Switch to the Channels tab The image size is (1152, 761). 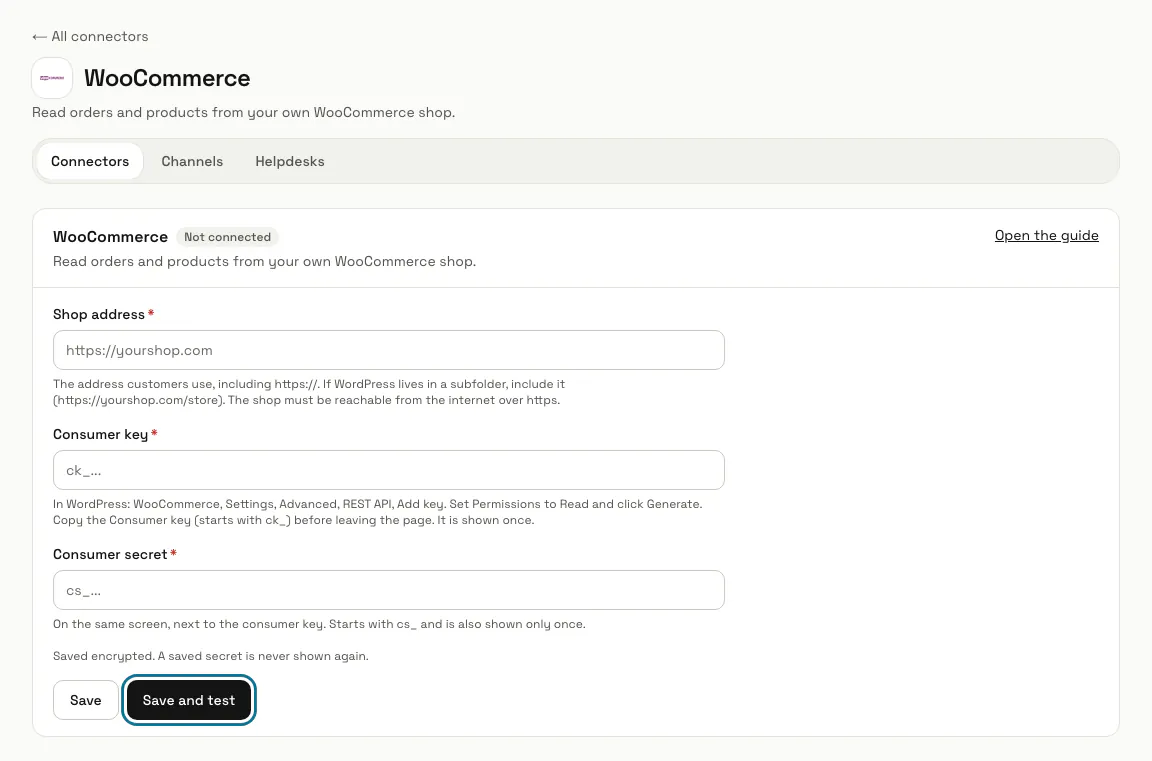click(192, 161)
